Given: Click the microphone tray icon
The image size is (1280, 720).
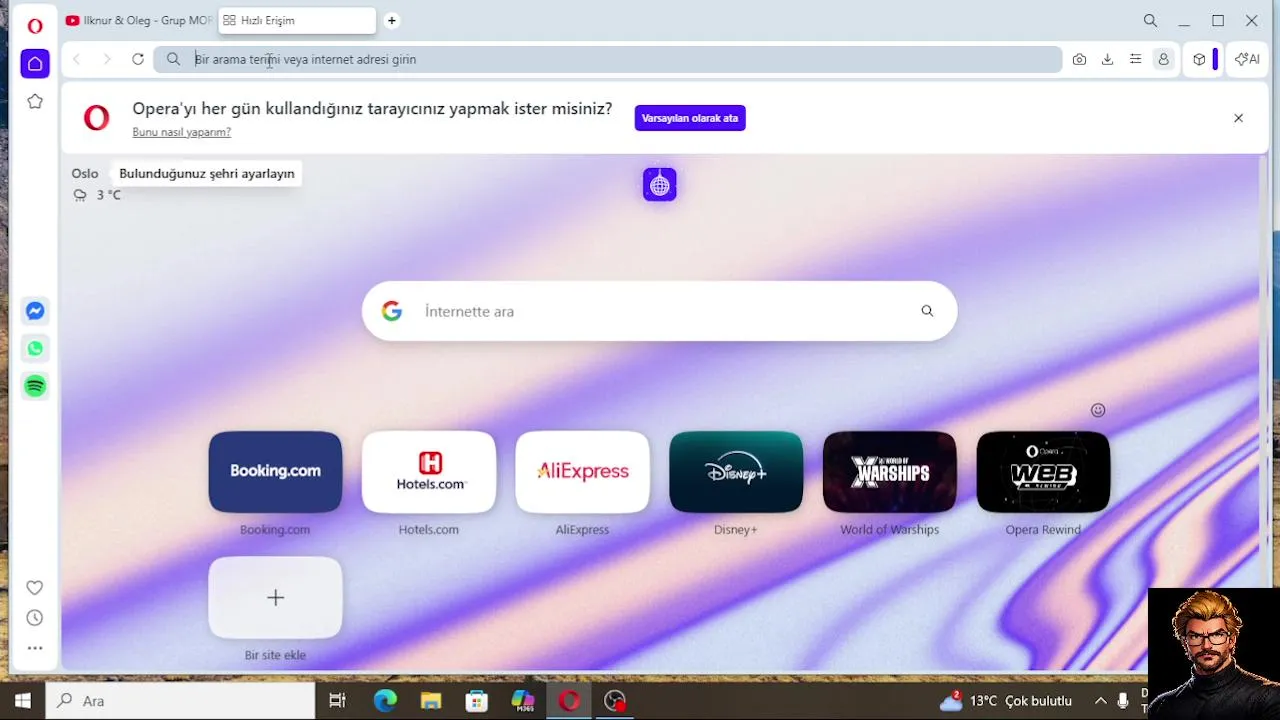Looking at the screenshot, I should click(1124, 701).
